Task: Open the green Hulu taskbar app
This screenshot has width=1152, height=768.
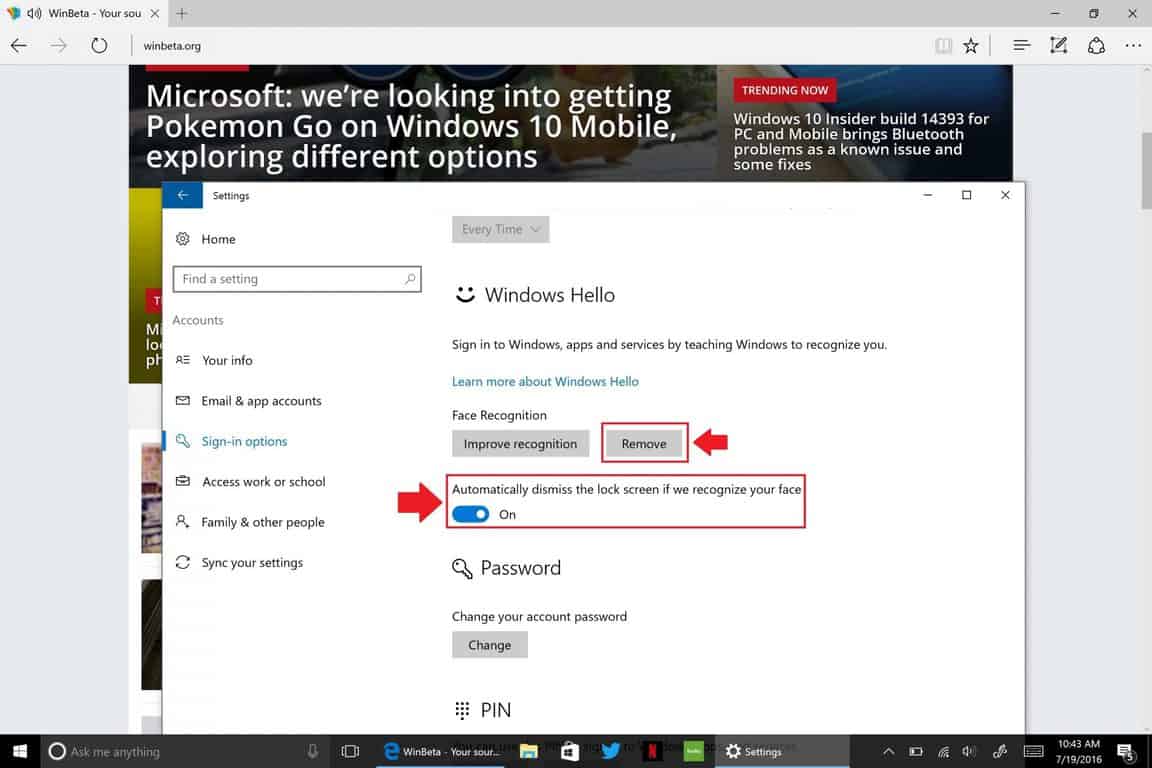Action: pos(693,751)
